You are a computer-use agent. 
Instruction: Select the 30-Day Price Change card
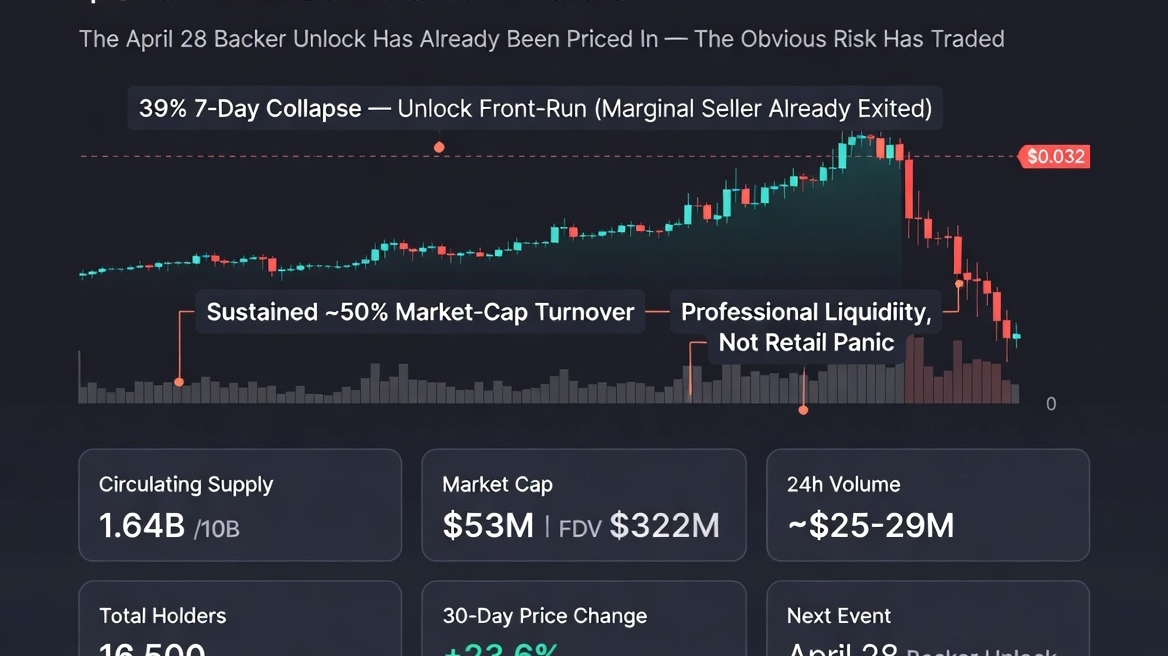tap(584, 620)
